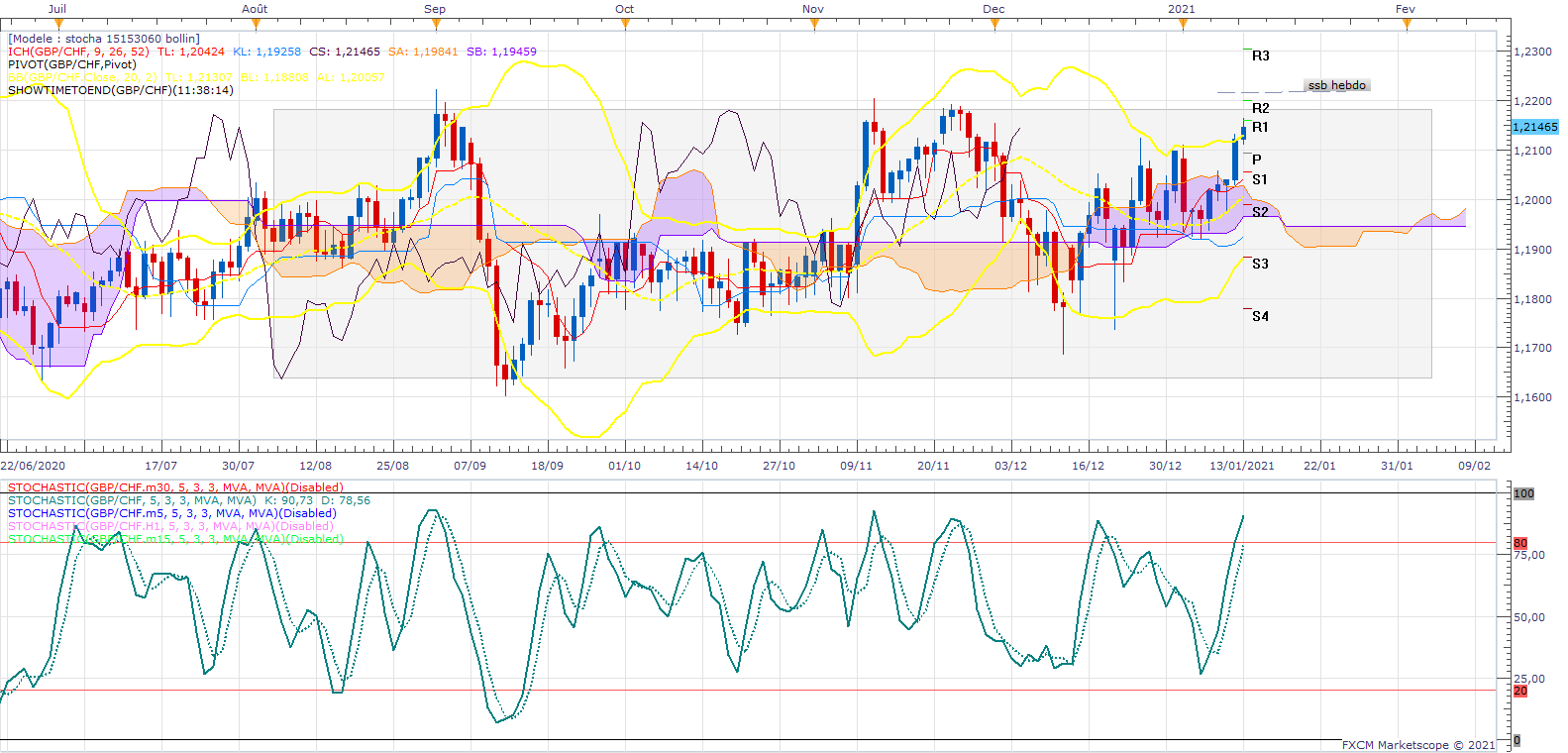This screenshot has height=753, width=1568.
Task: Click the stochastic 80 overbought level tag
Action: pos(1520,543)
